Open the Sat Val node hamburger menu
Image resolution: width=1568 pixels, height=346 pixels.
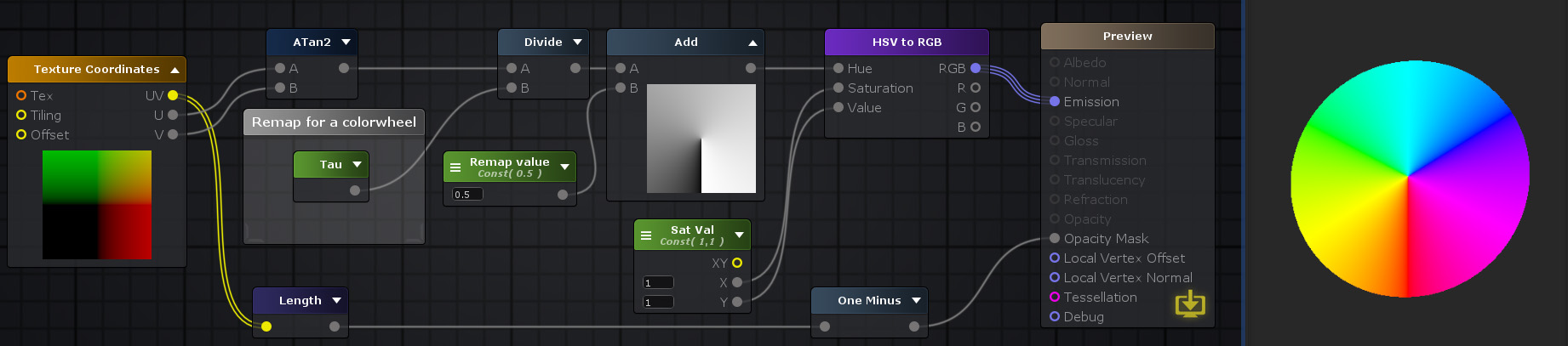click(646, 235)
